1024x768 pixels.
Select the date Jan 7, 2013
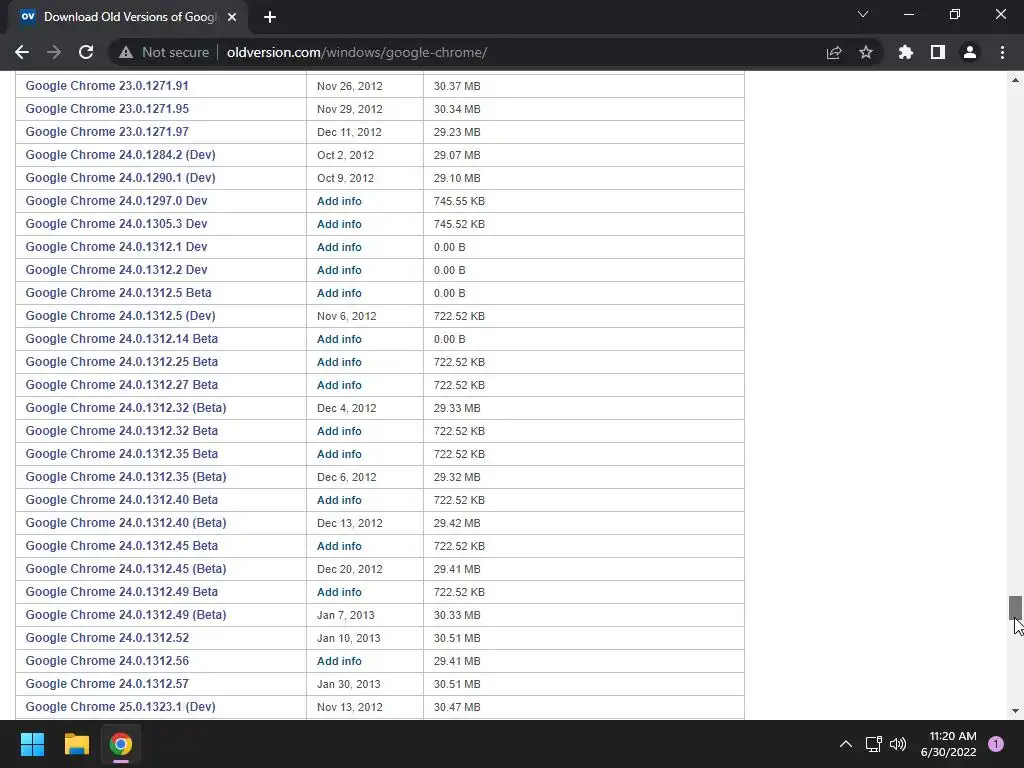click(345, 615)
